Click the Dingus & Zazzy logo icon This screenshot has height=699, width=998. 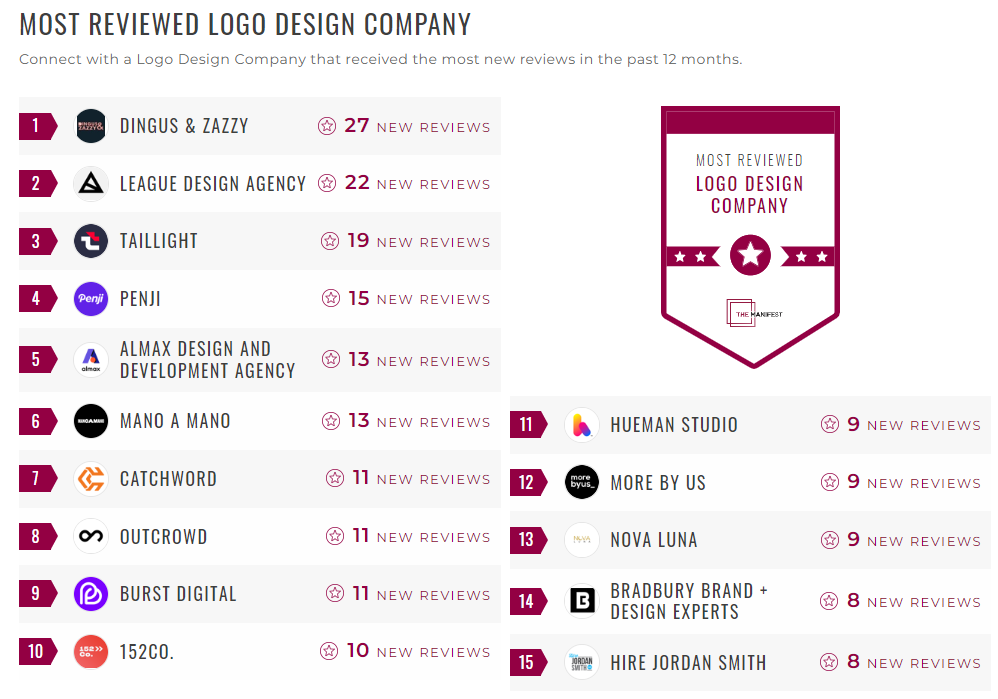pyautogui.click(x=91, y=126)
